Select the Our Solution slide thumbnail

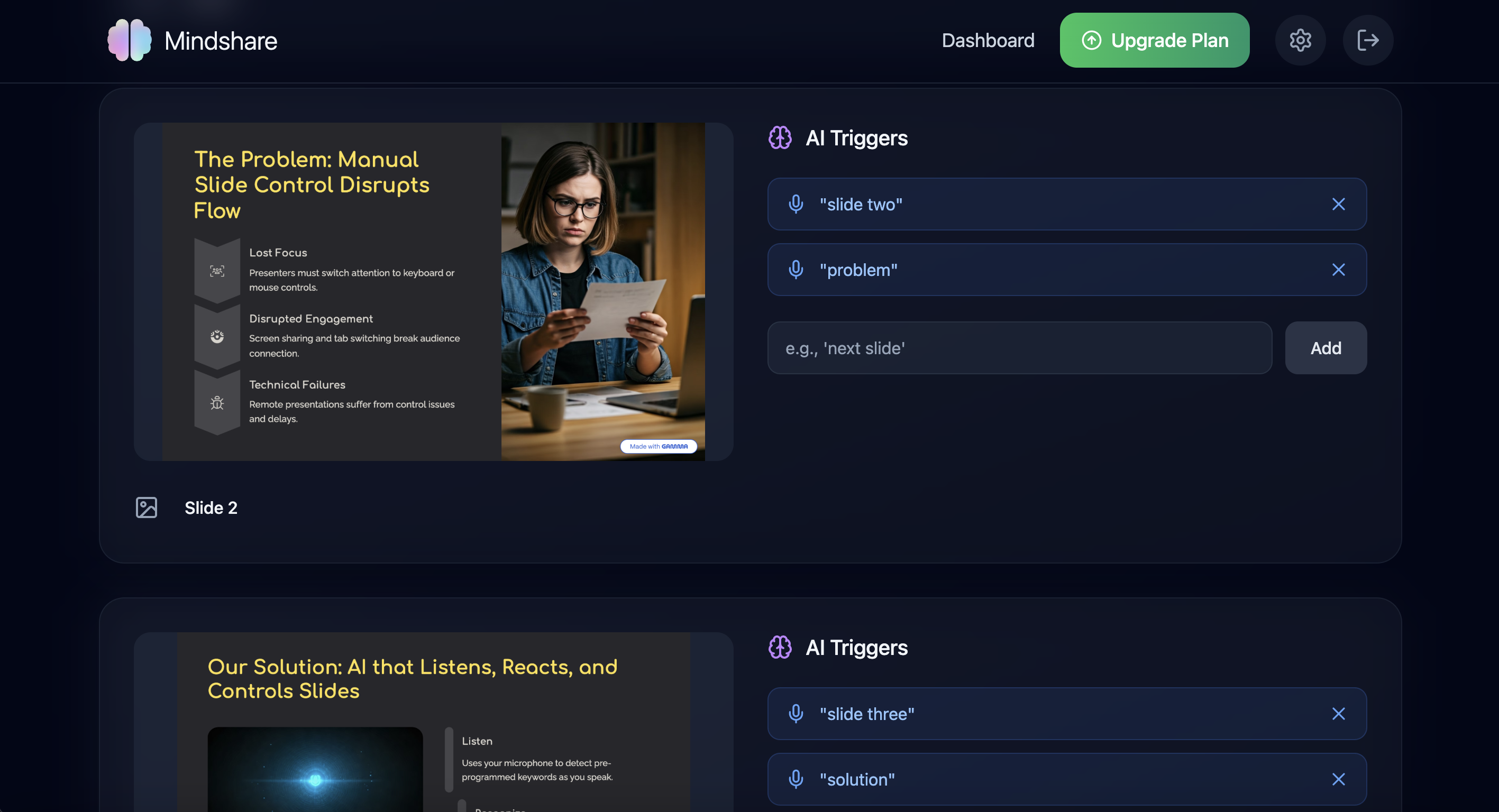[x=433, y=721]
